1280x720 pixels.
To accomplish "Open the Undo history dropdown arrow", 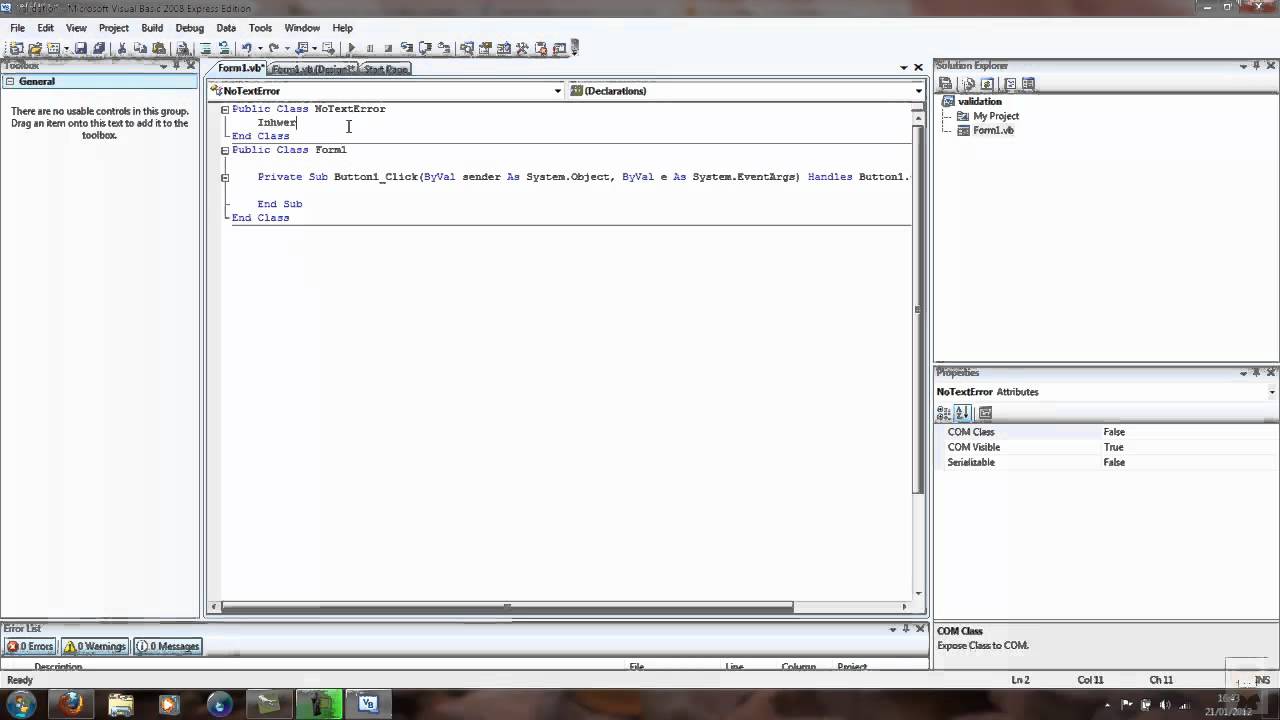I will [x=259, y=48].
